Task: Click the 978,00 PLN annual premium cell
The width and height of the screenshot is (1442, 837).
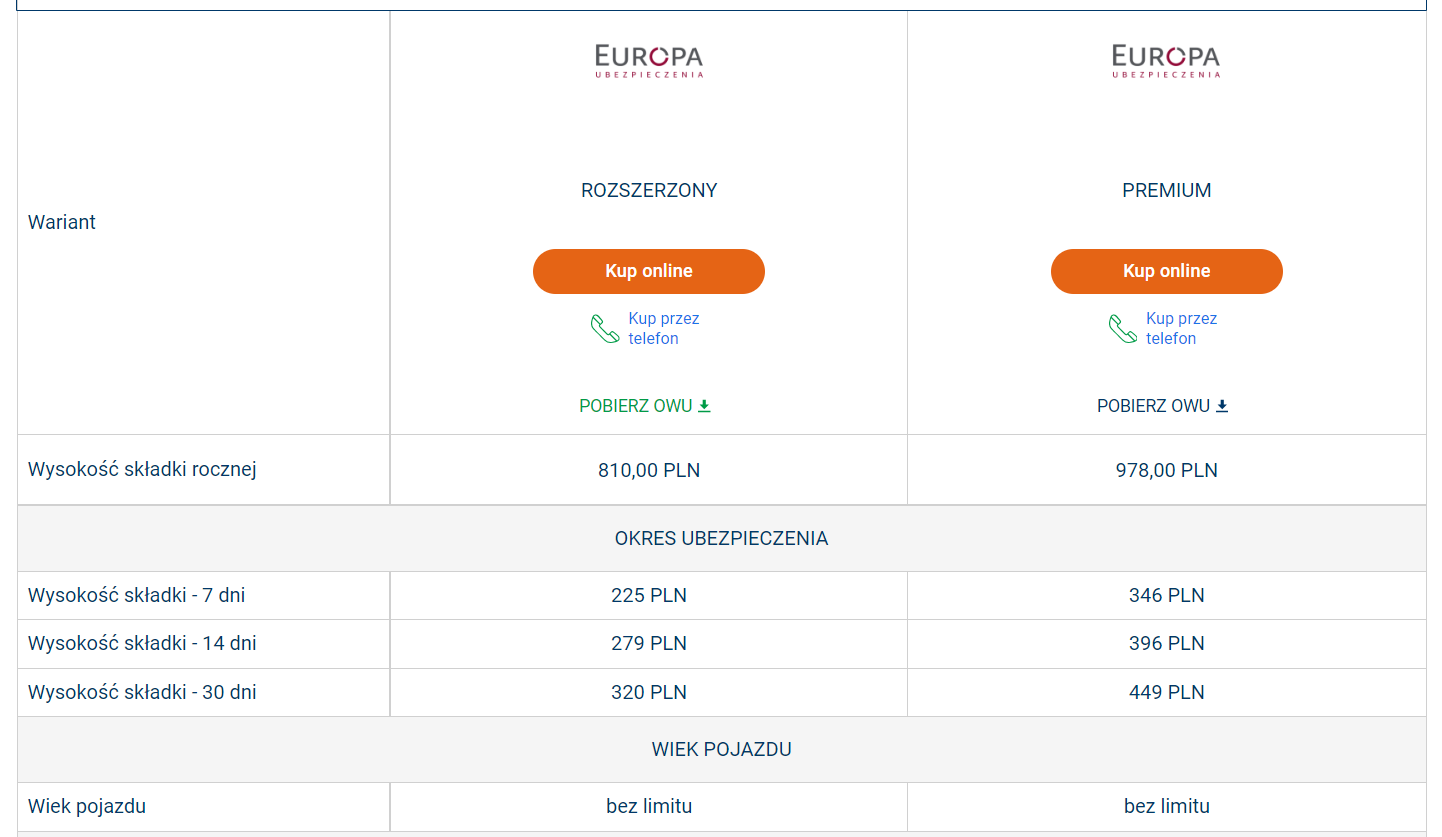Action: 1166,470
